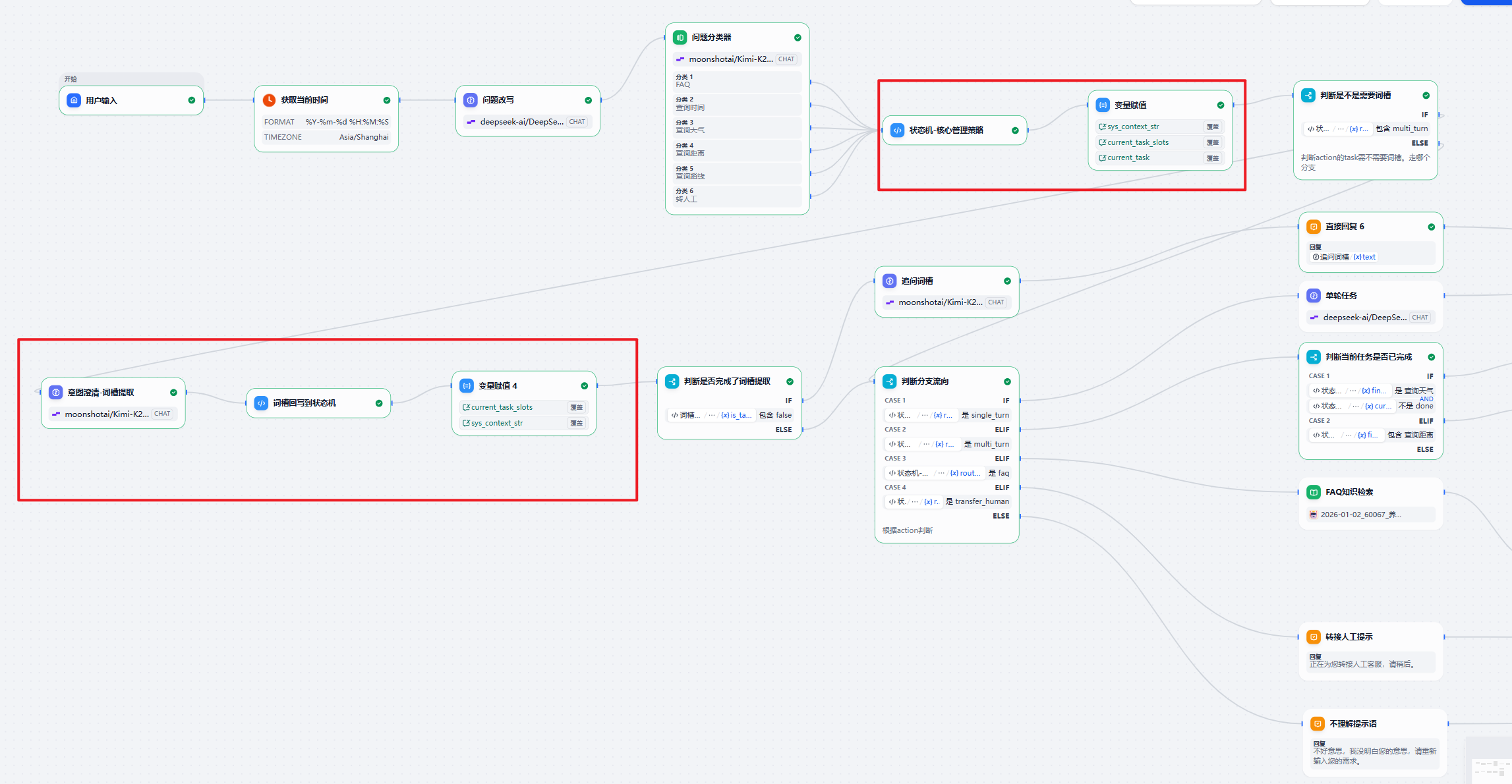Select 分类 6 转人工 class row

point(737,196)
